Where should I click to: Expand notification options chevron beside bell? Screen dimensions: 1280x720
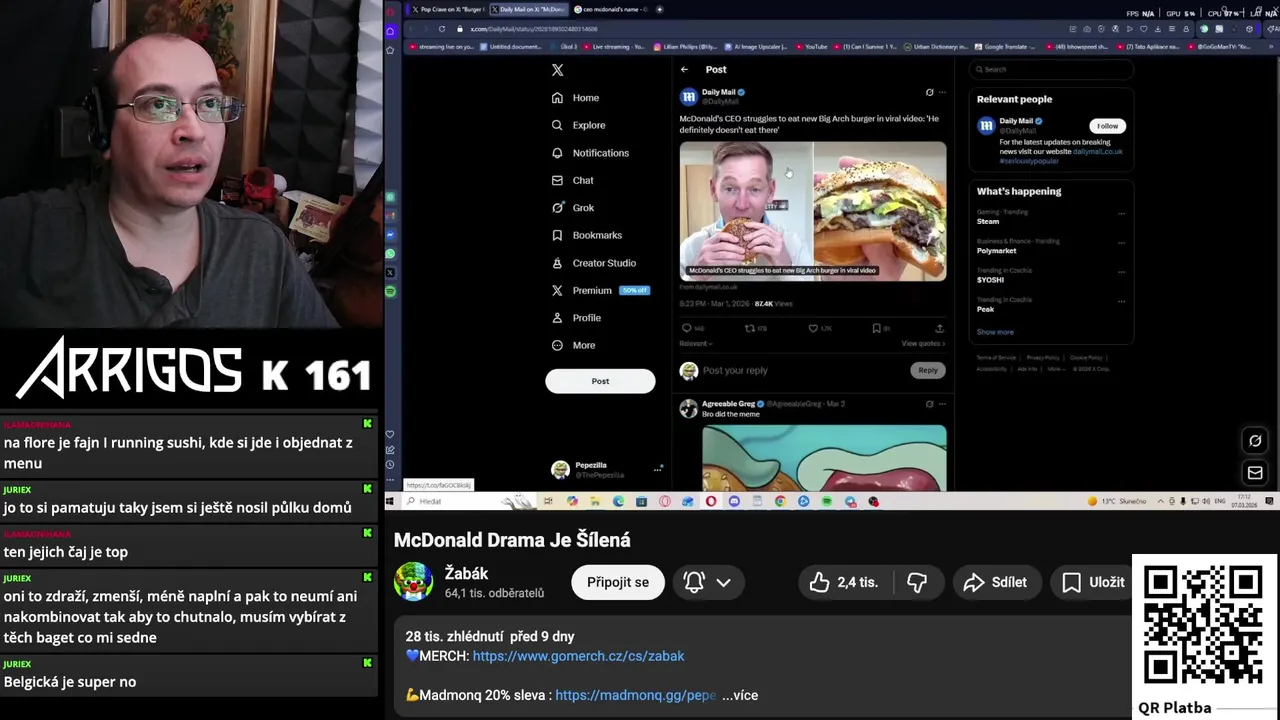[723, 582]
